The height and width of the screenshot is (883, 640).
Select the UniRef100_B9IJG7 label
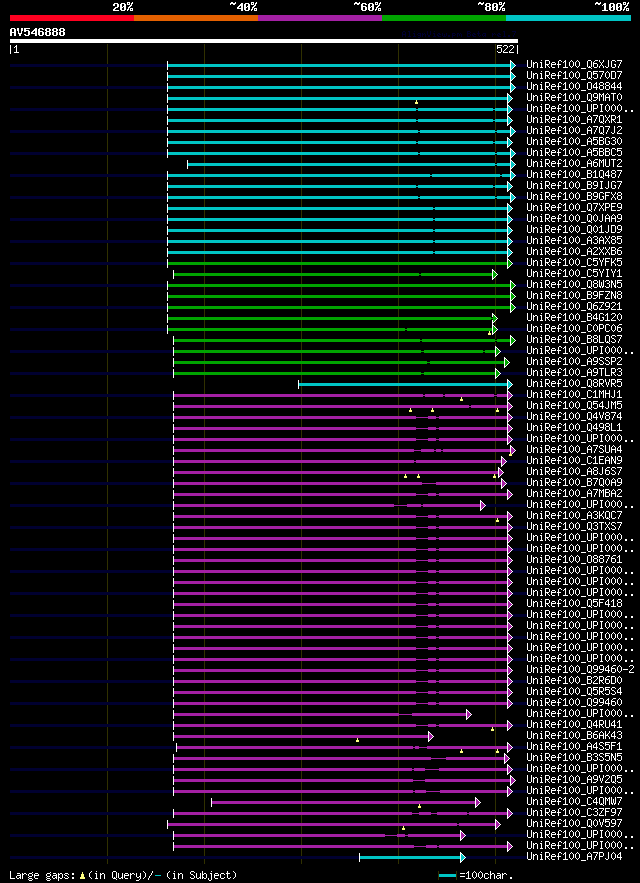tap(574, 185)
